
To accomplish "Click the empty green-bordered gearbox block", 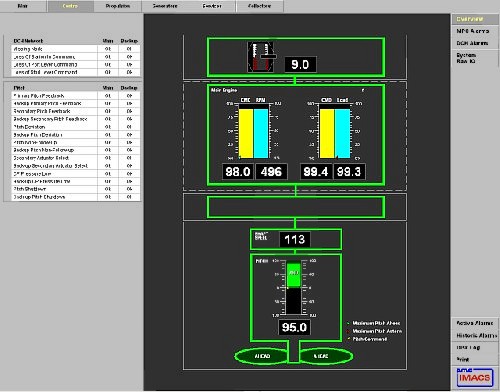I will 296,207.
